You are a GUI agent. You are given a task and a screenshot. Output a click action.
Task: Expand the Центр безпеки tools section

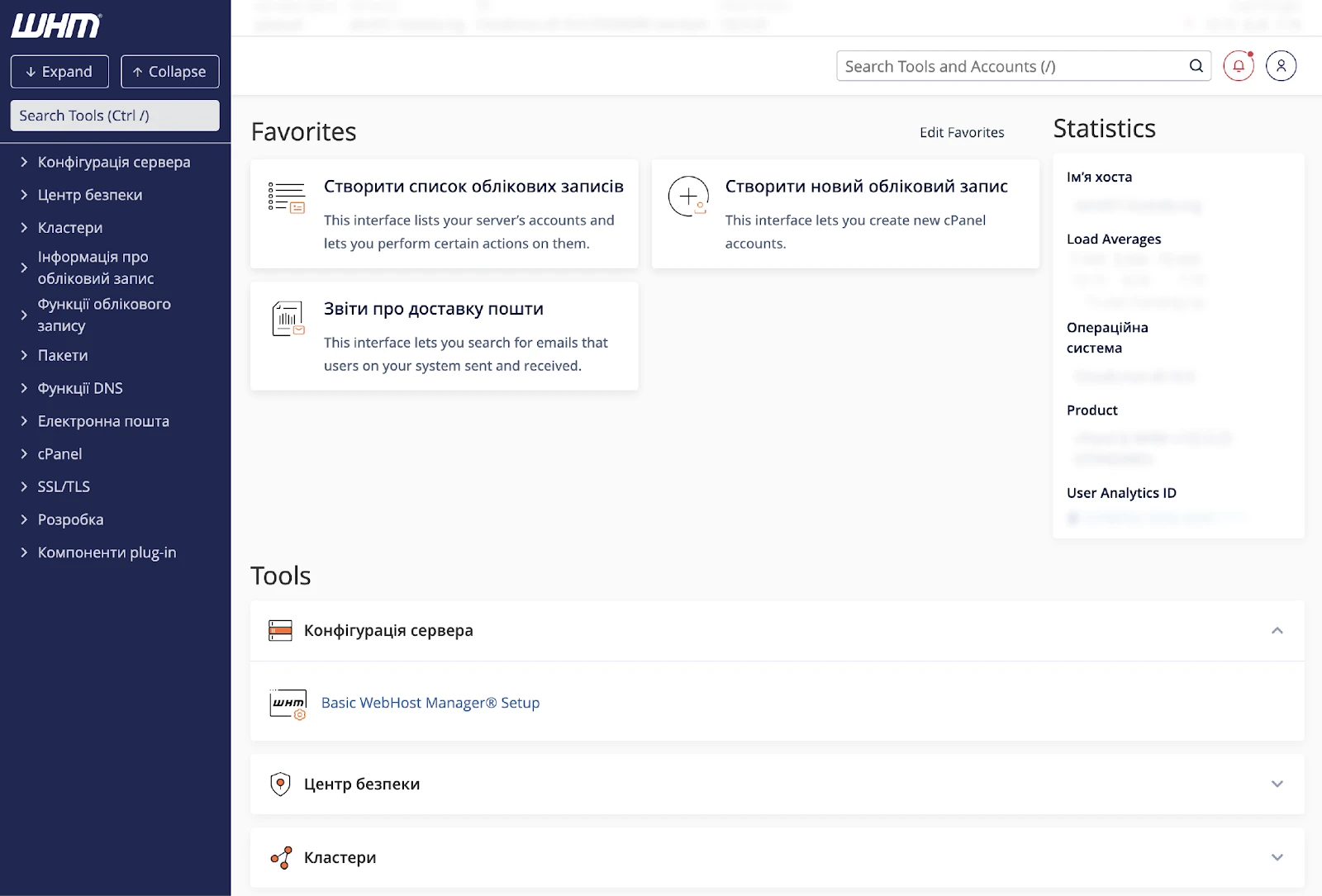pos(1277,784)
